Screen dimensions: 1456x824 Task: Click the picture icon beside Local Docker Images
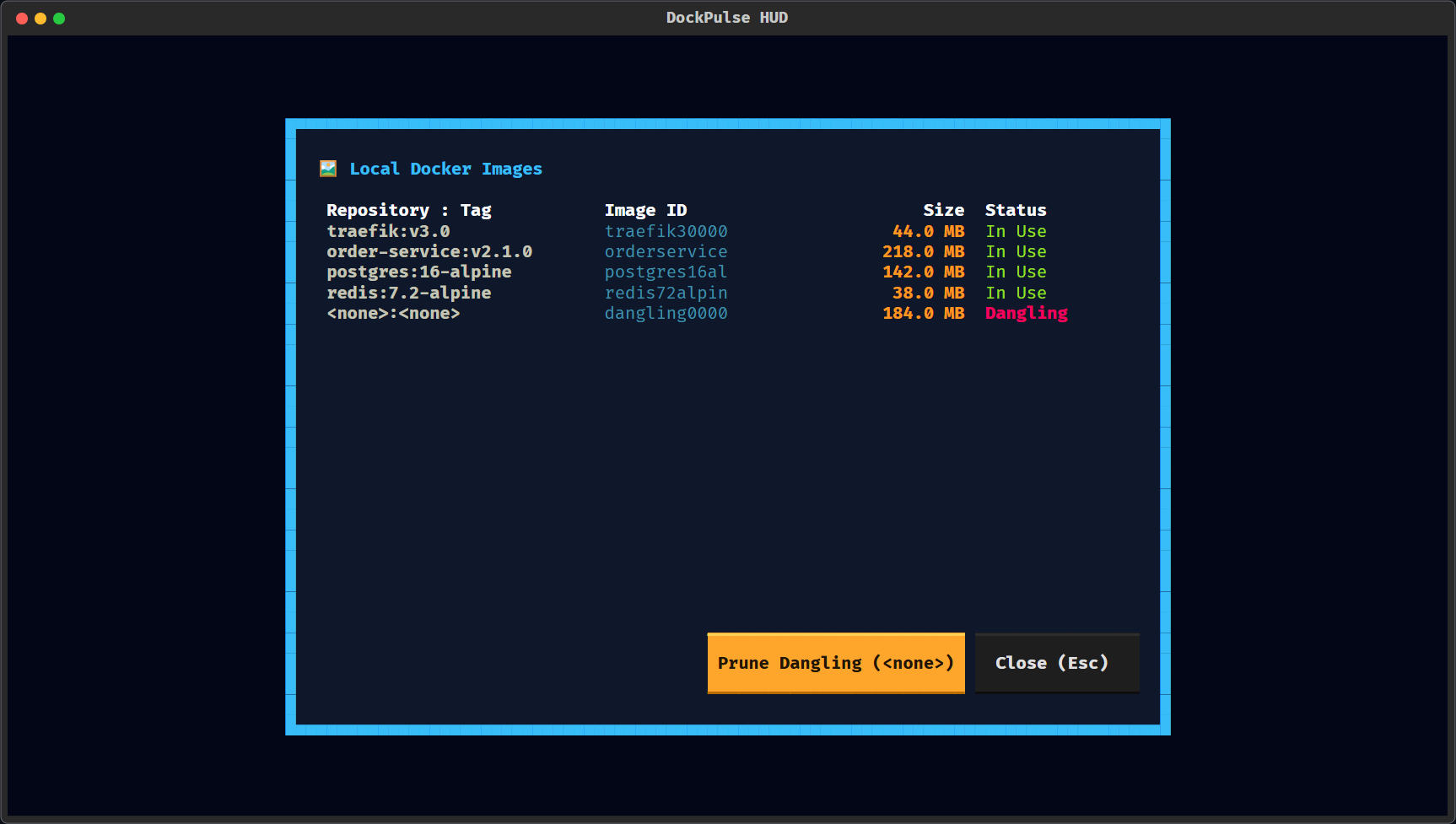click(x=328, y=169)
